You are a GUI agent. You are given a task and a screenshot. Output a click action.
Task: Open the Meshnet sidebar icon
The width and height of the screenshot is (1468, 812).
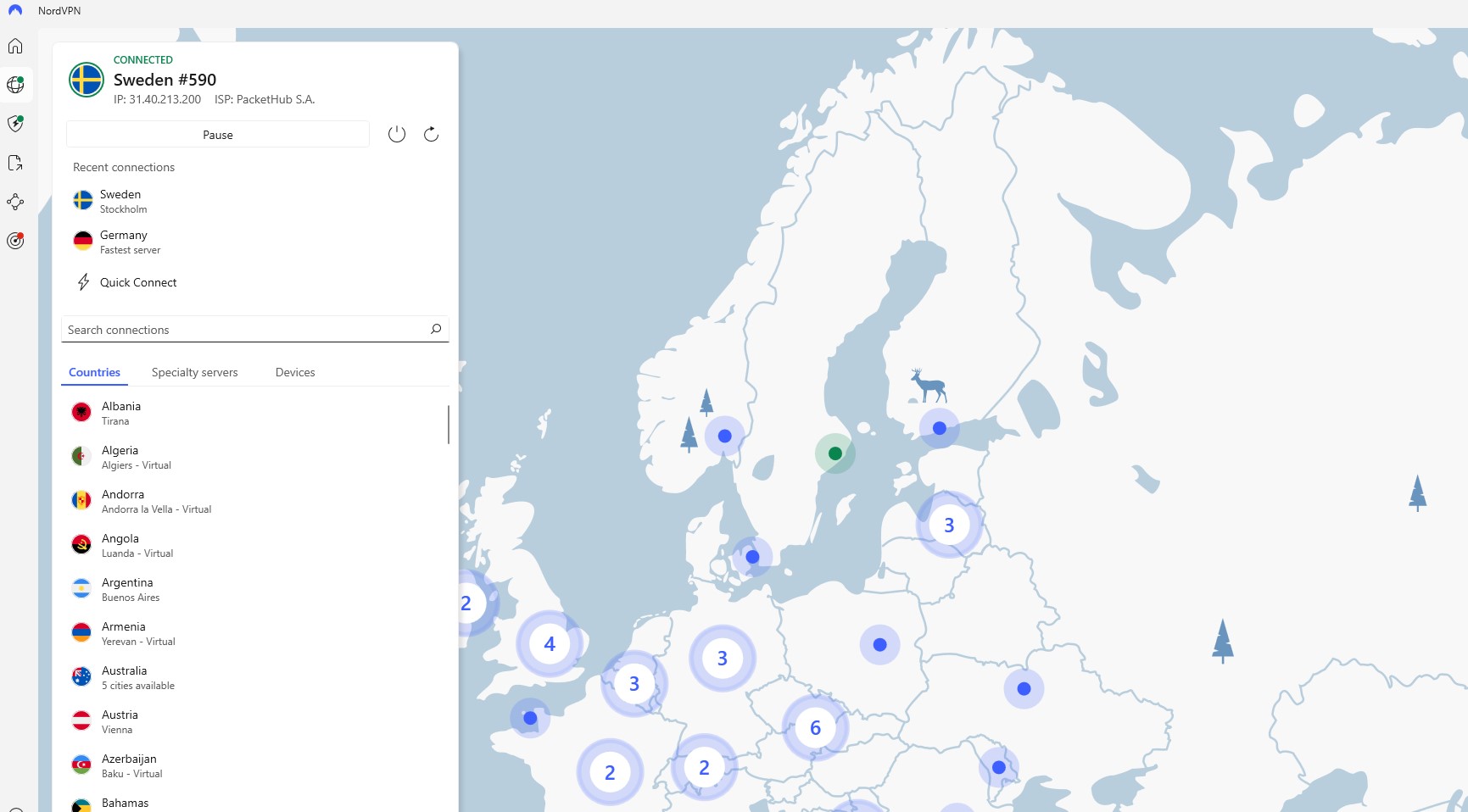pos(15,202)
